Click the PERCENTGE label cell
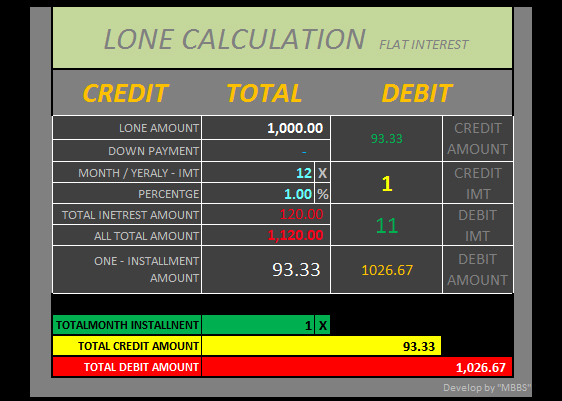Viewport: 562px width, 401px height. point(127,194)
